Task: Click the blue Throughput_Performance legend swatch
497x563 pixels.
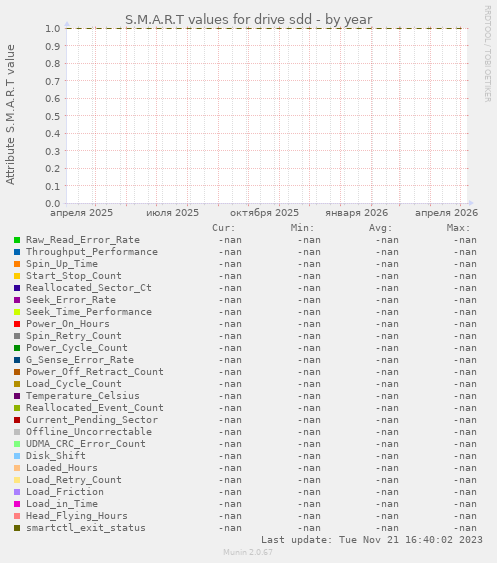Action: 17,252
